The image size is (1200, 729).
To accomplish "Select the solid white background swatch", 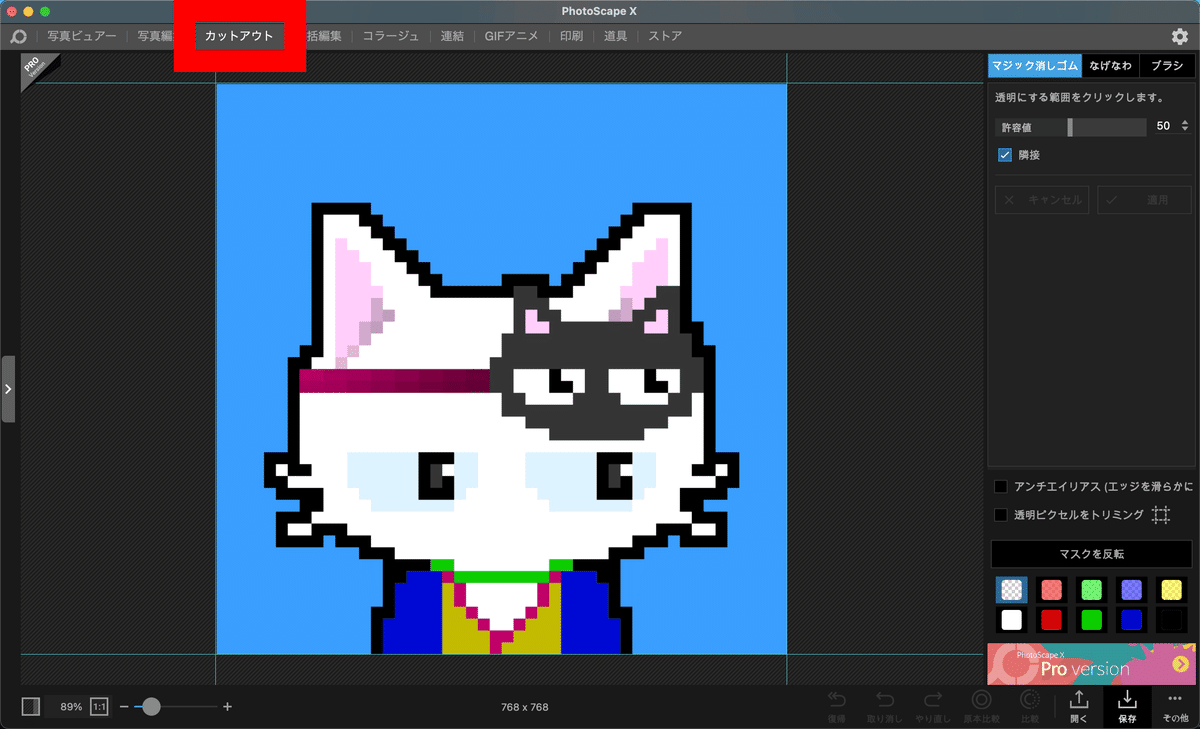I will (x=1011, y=620).
